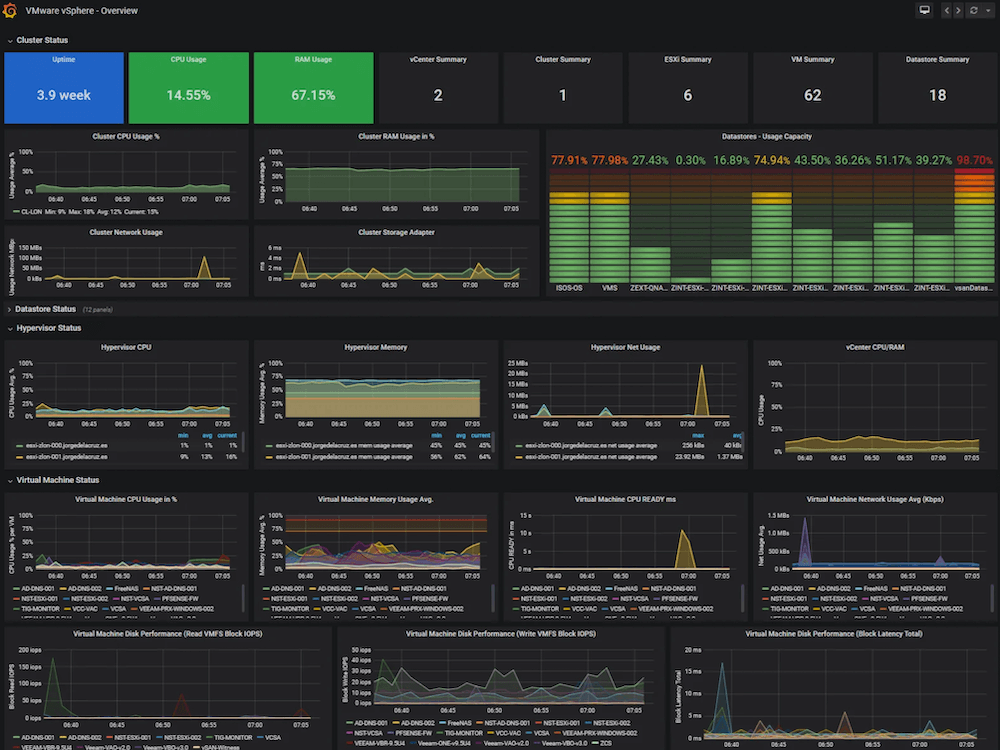
Task: Enable kiosk TV view mode
Action: [924, 10]
